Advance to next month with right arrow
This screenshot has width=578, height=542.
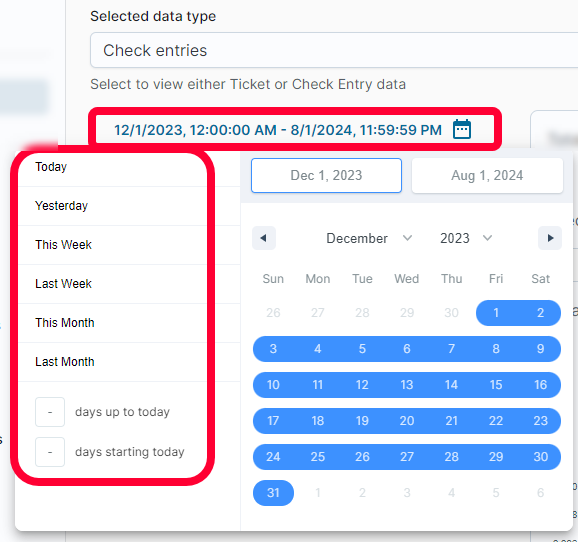coord(550,238)
